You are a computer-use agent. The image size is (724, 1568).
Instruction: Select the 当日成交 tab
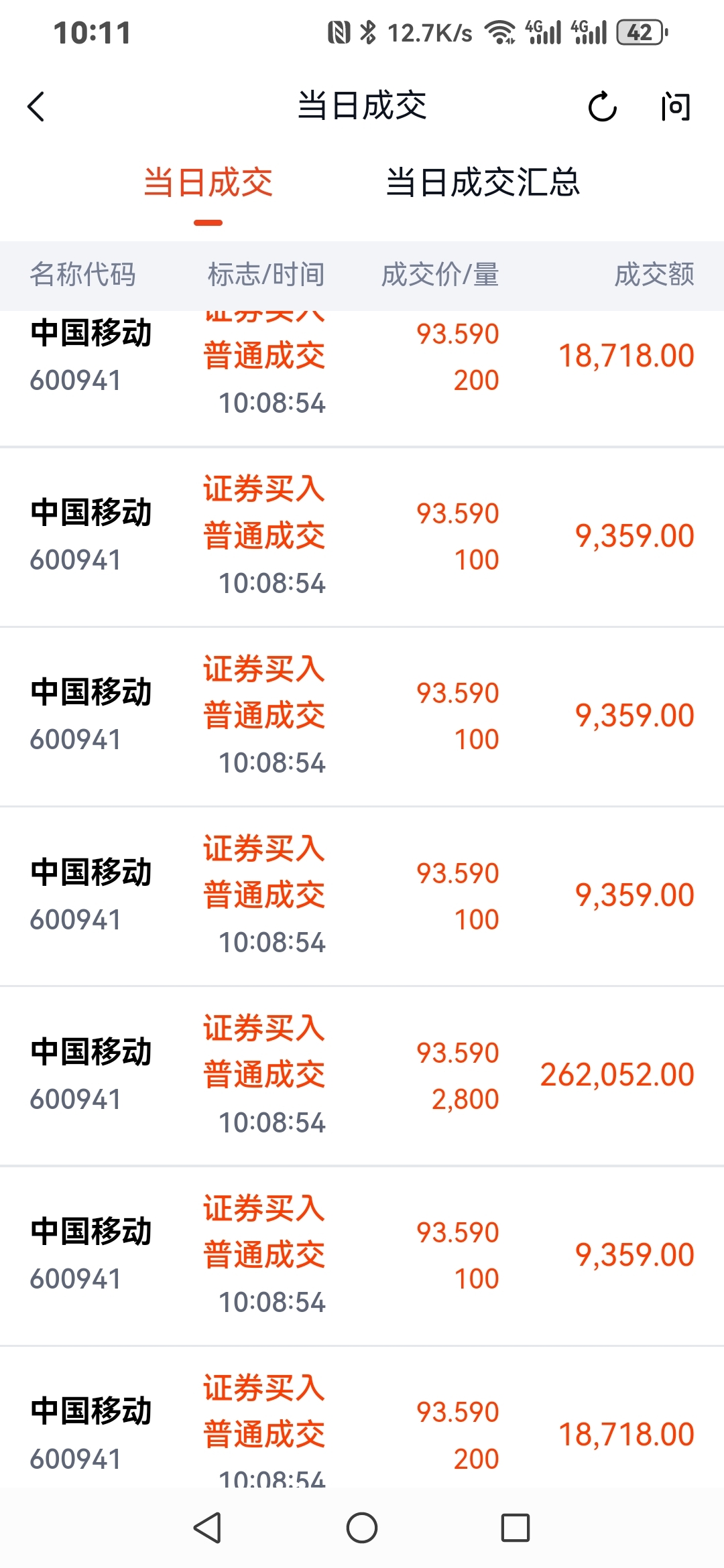click(x=208, y=183)
